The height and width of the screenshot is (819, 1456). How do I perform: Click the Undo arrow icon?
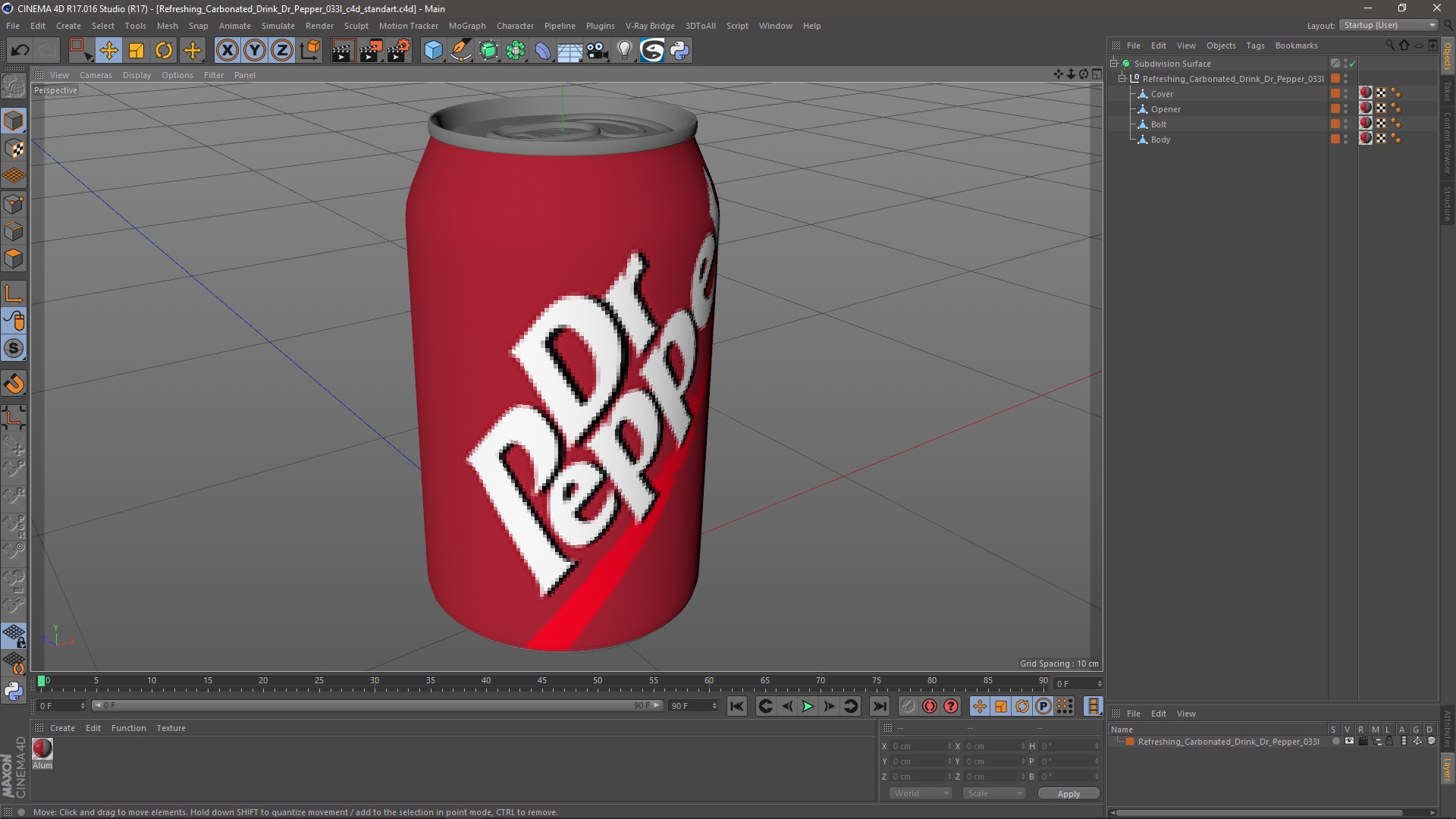(20, 51)
